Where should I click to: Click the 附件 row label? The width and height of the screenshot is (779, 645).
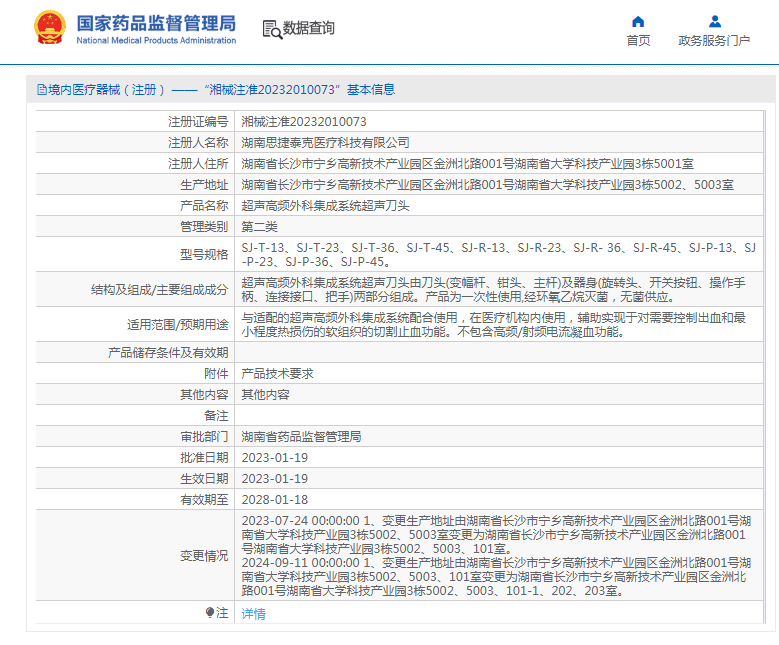pos(216,374)
